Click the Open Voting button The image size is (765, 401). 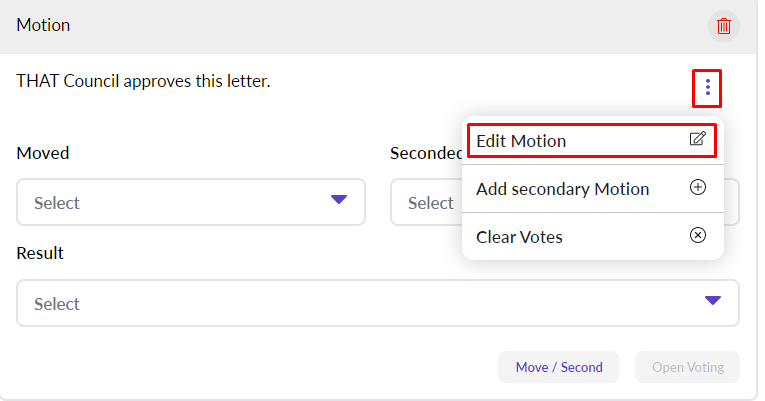tap(686, 367)
